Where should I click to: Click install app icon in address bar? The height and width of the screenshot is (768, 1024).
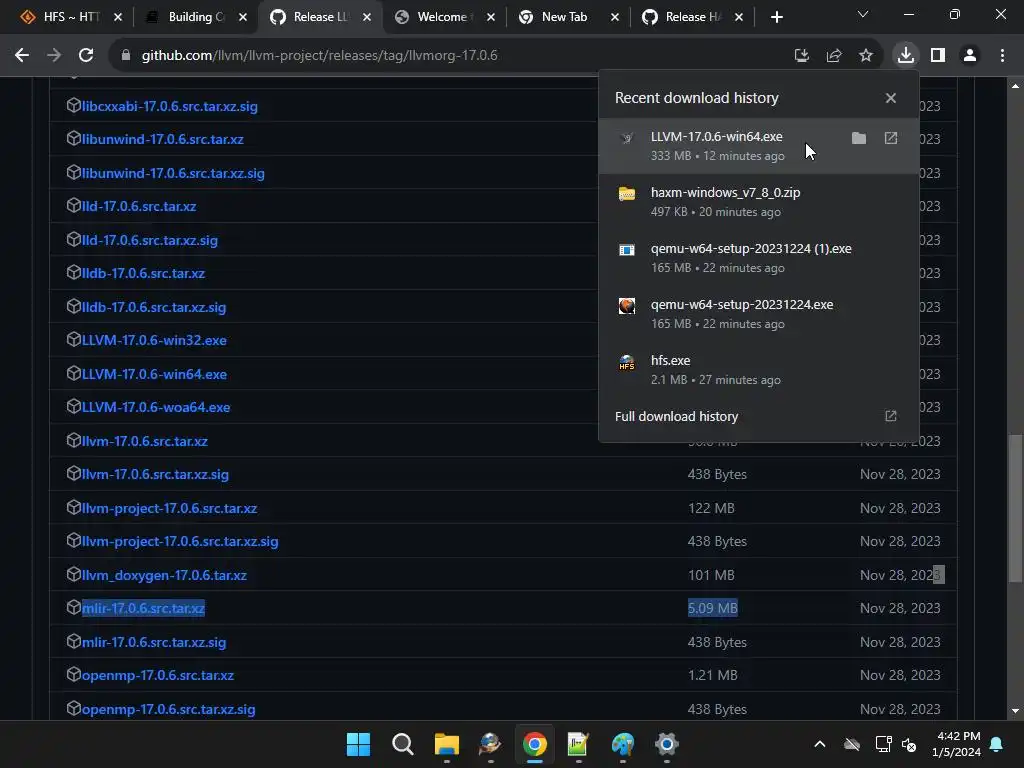[801, 56]
